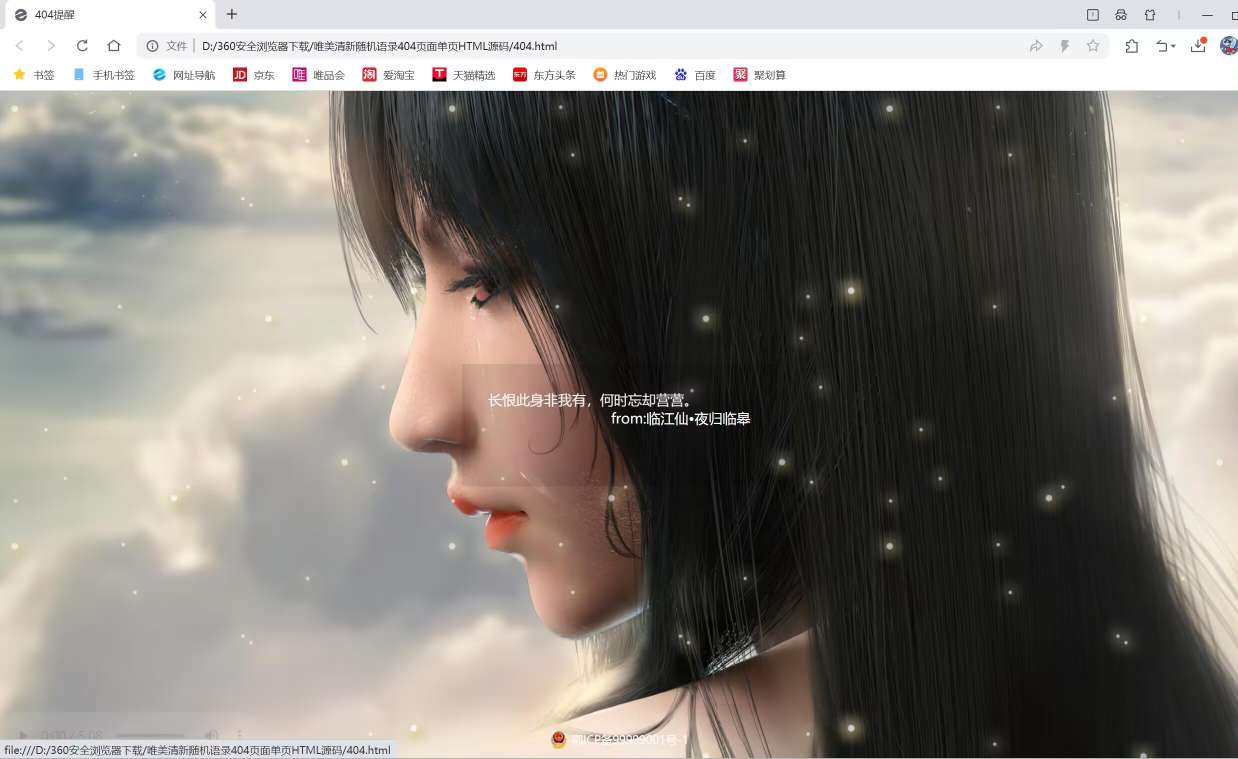The width and height of the screenshot is (1238, 759).
Task: Expand the 书签 bookmarks menu
Action: (33, 74)
